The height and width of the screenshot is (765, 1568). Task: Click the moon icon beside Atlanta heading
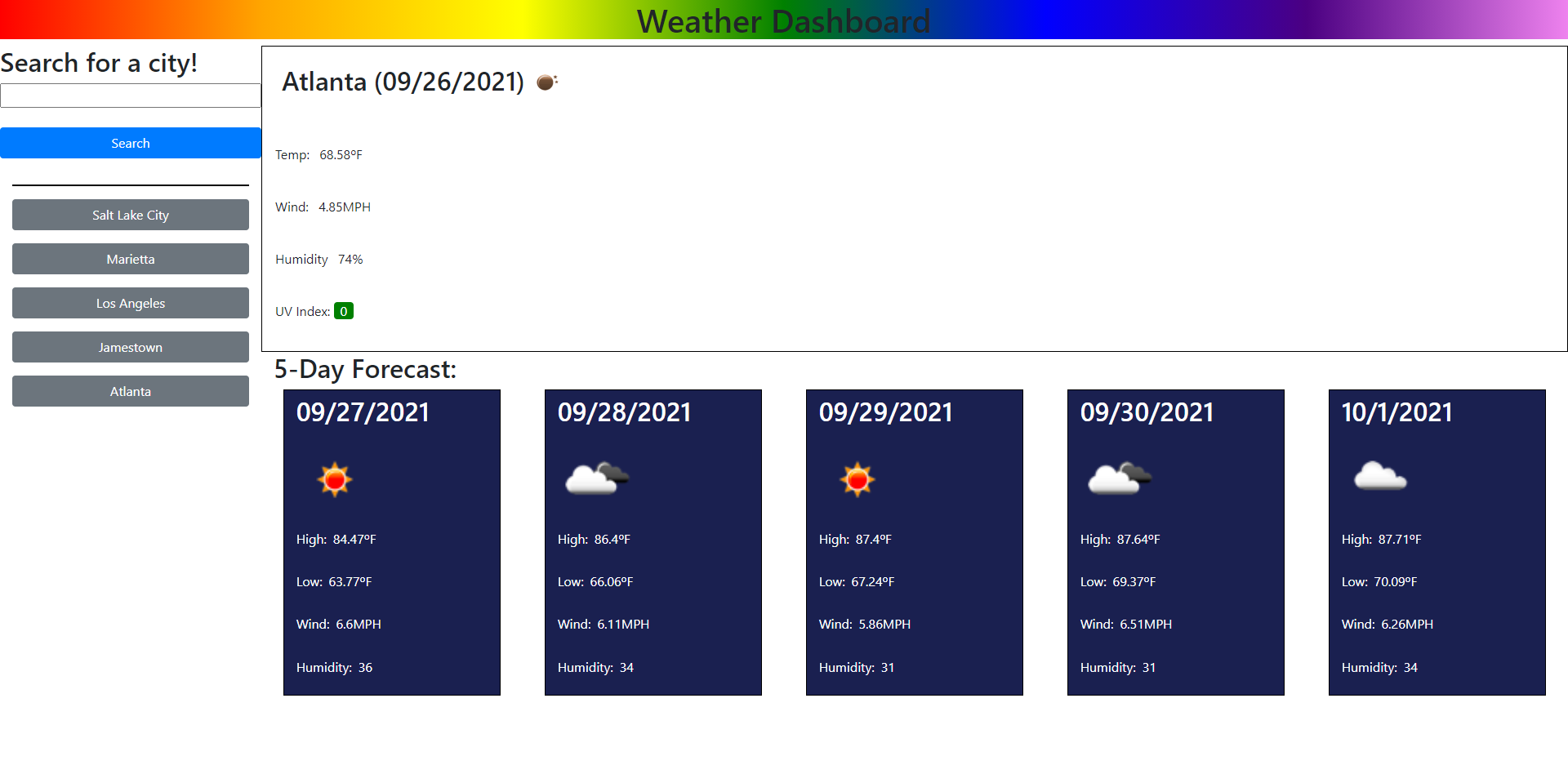click(x=546, y=82)
